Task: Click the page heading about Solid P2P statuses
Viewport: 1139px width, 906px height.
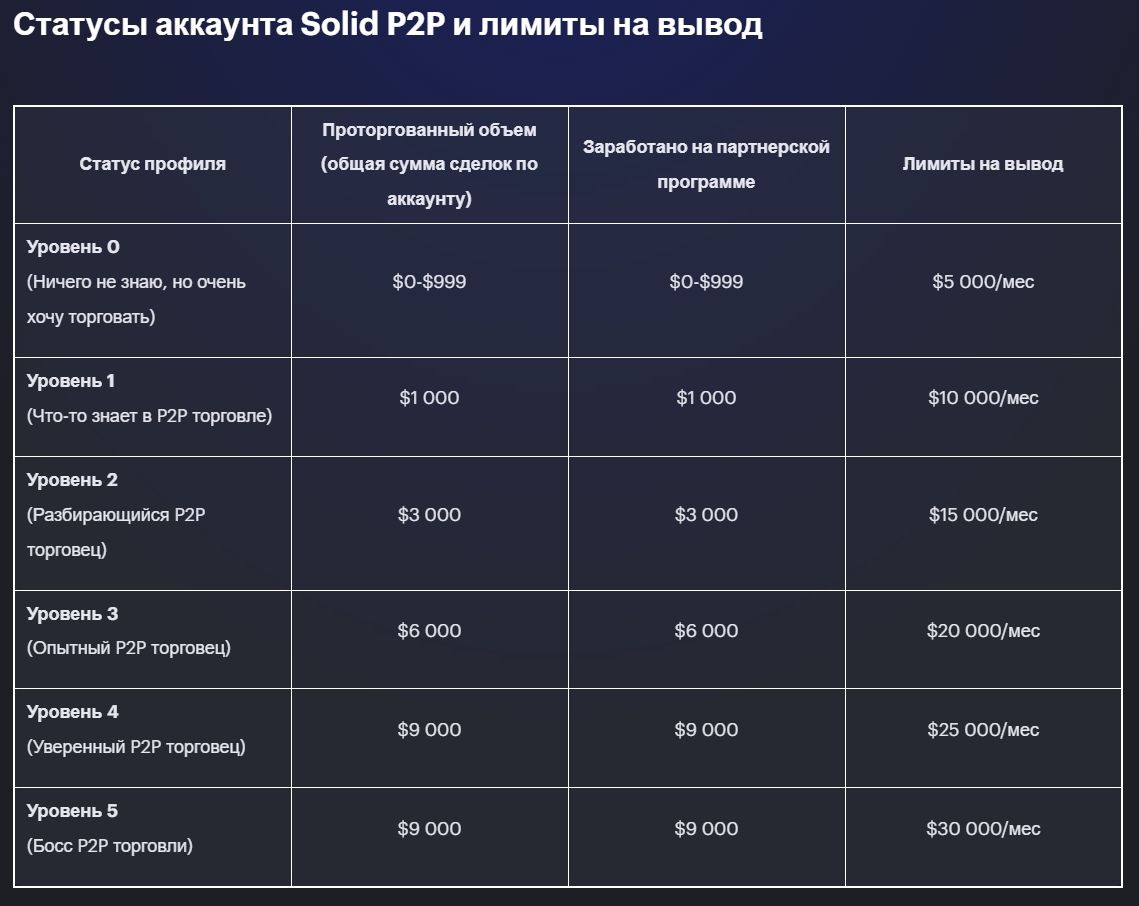Action: pyautogui.click(x=388, y=25)
